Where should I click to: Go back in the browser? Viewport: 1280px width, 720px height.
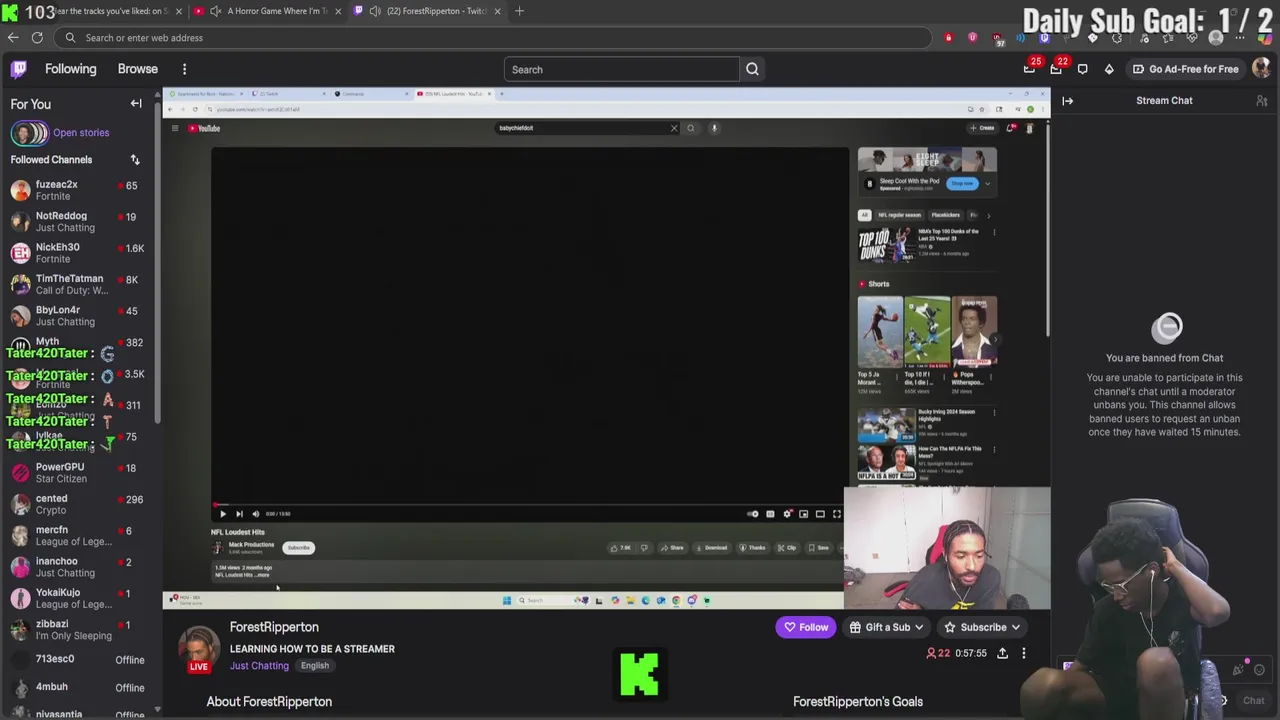pos(13,38)
